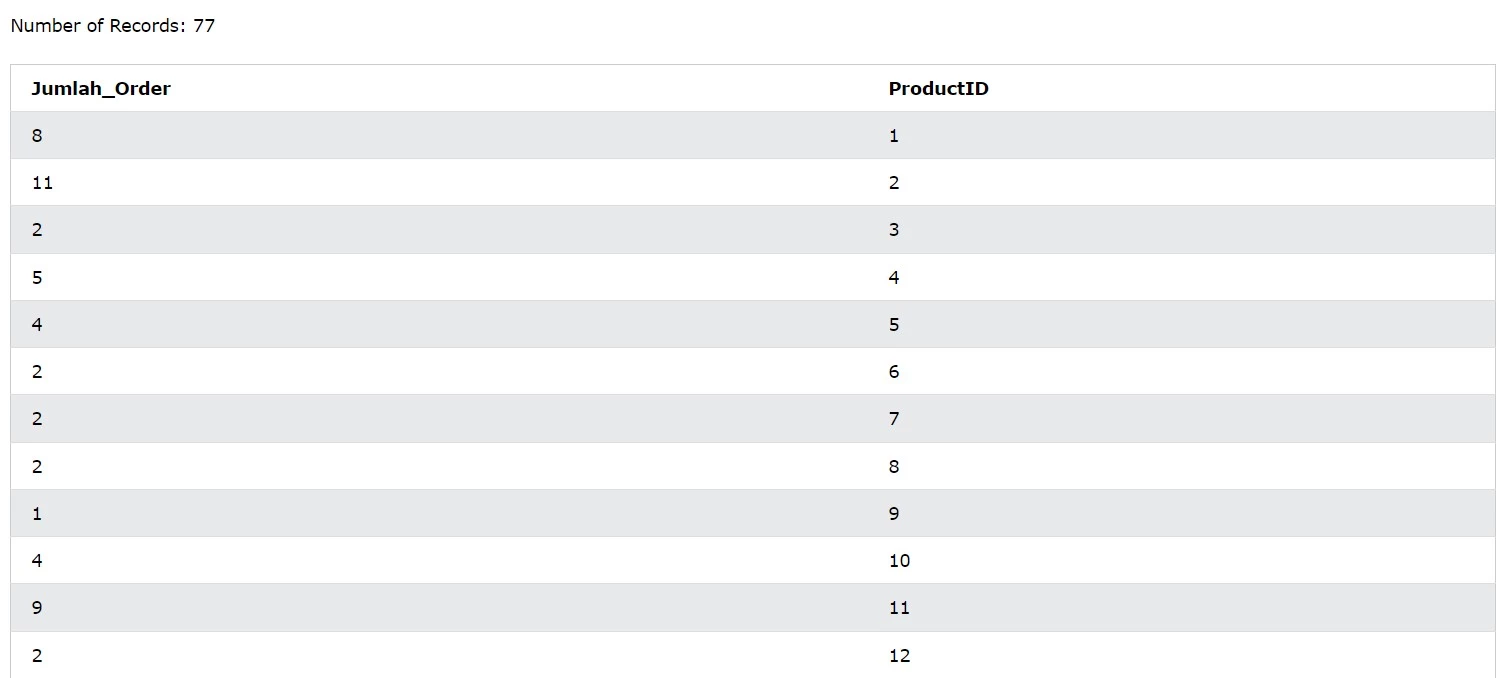The height and width of the screenshot is (678, 1497).
Task: Click the Jumlah_Order column header
Action: click(x=101, y=89)
